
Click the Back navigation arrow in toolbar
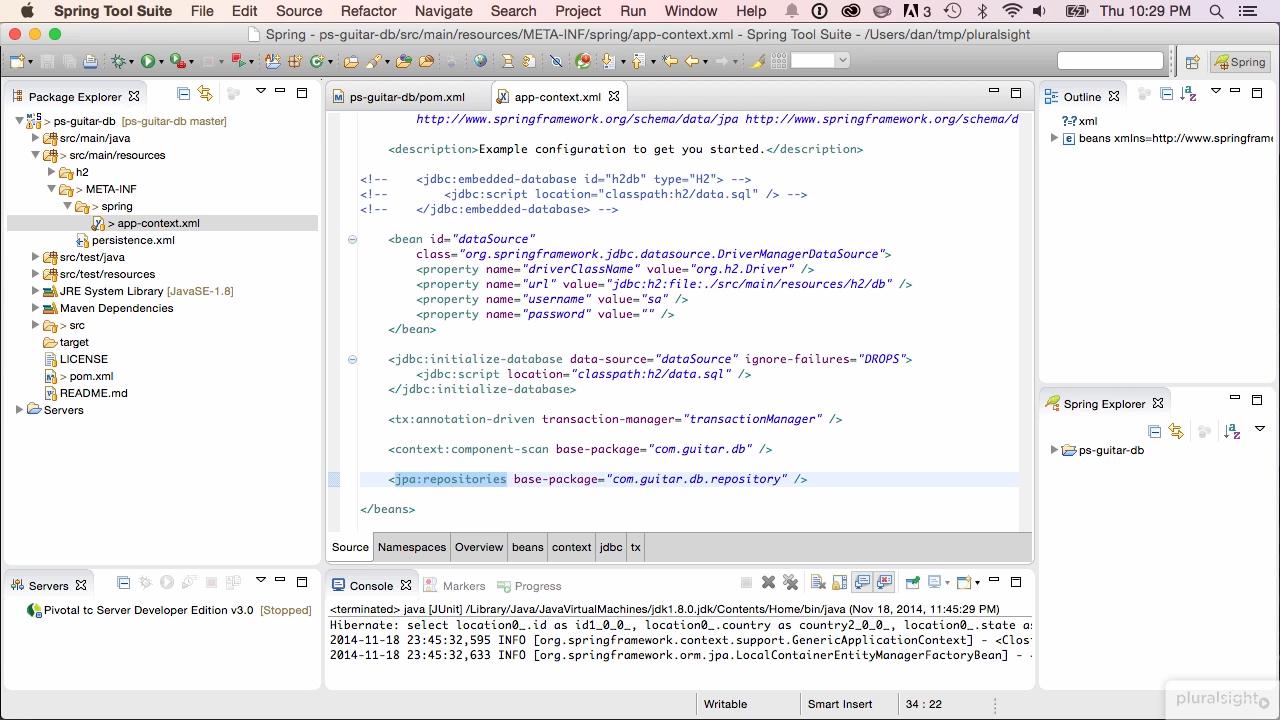pos(691,61)
